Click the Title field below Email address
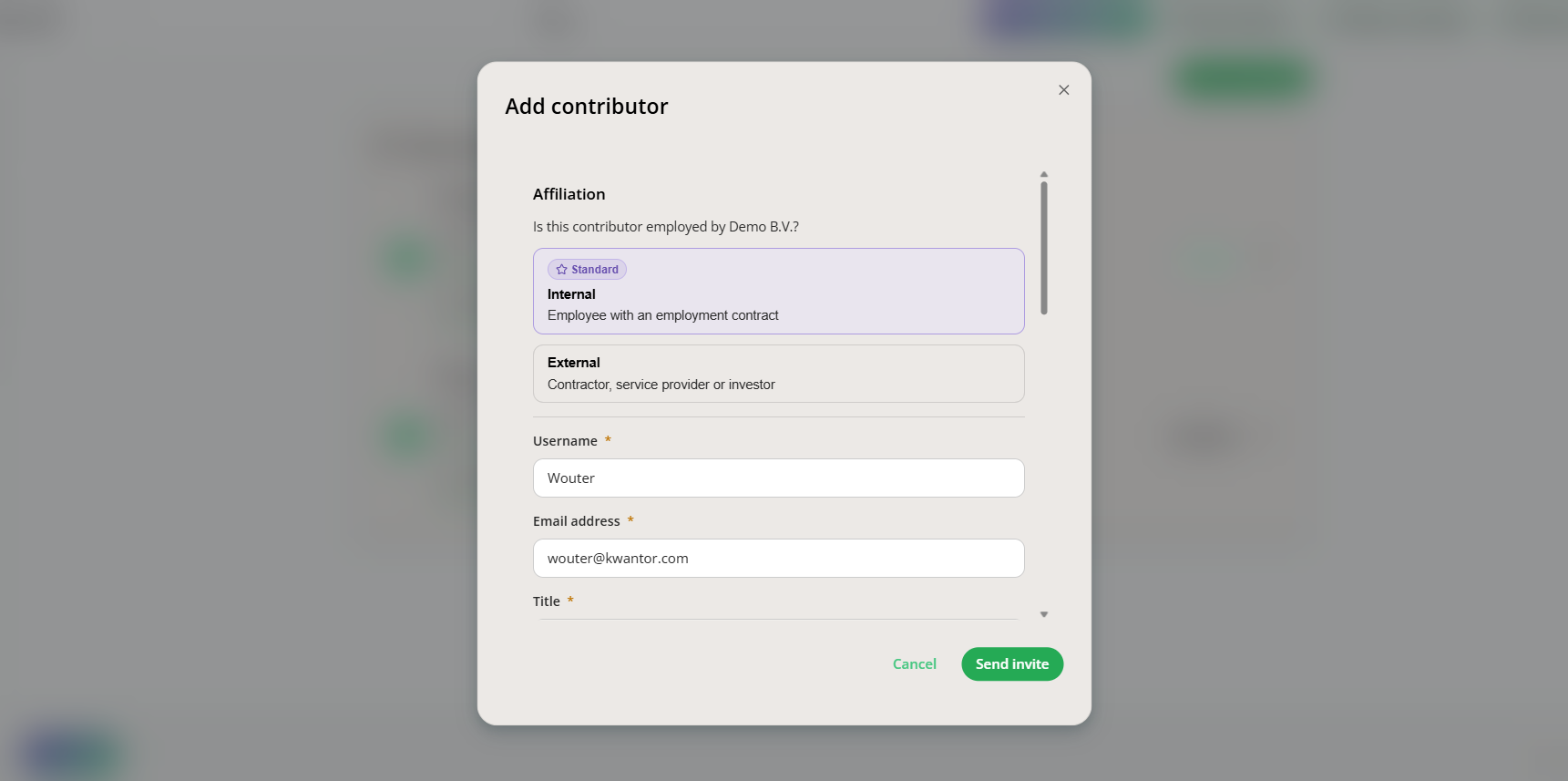Viewport: 1568px width, 781px height. click(778, 616)
